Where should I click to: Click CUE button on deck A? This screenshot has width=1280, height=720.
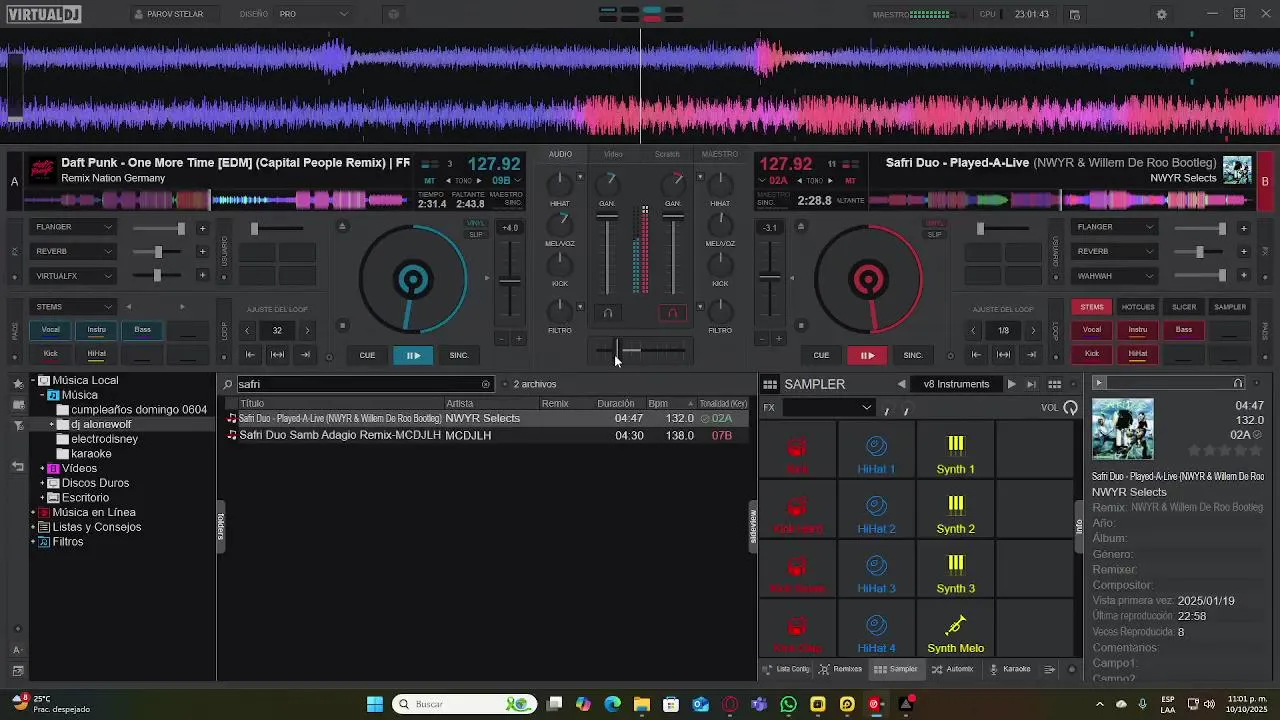click(367, 355)
